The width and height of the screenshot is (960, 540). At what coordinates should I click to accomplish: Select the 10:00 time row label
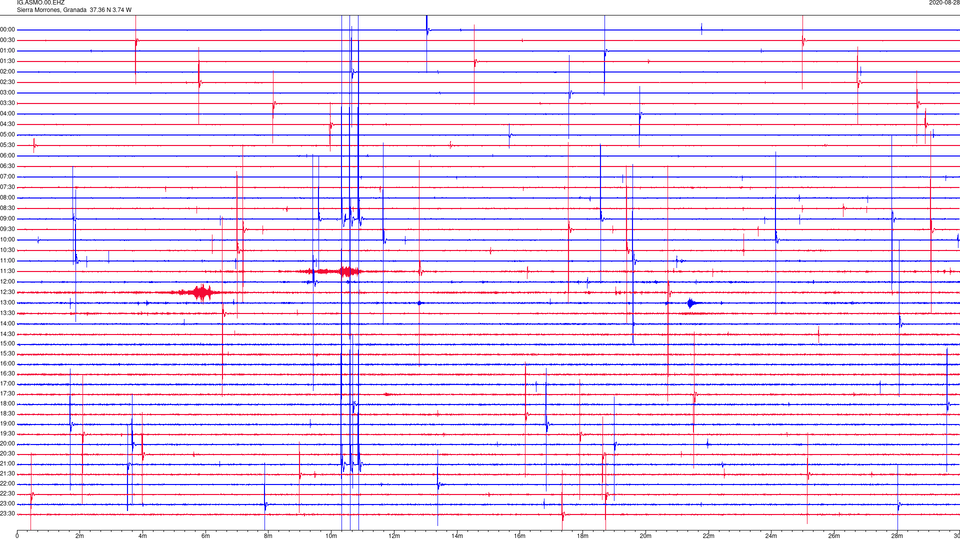[8, 240]
